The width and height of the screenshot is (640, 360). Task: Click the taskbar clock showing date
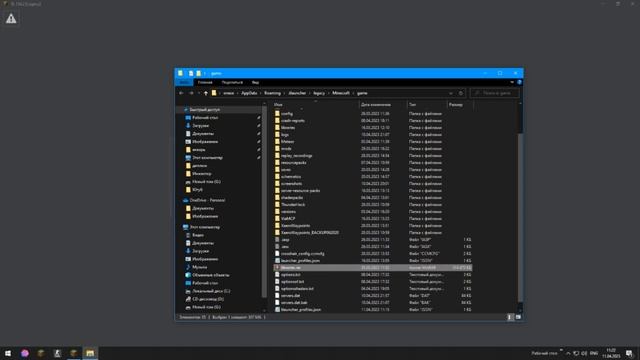tap(611, 353)
